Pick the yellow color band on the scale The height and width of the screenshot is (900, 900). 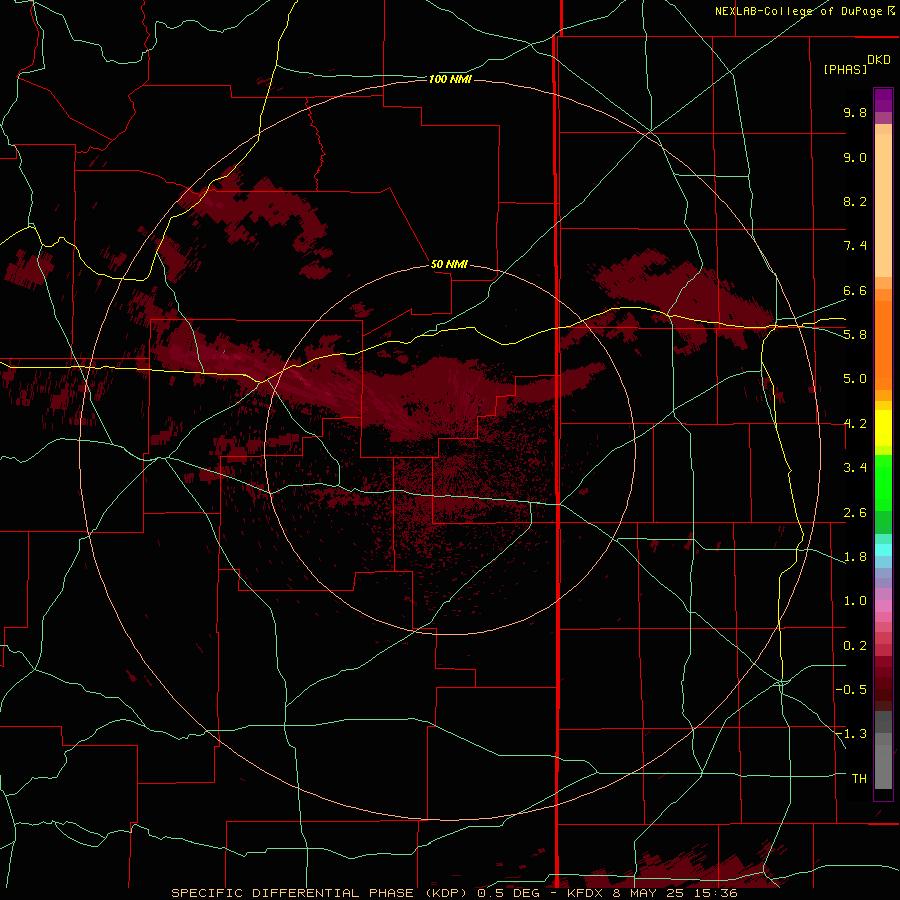tap(883, 428)
